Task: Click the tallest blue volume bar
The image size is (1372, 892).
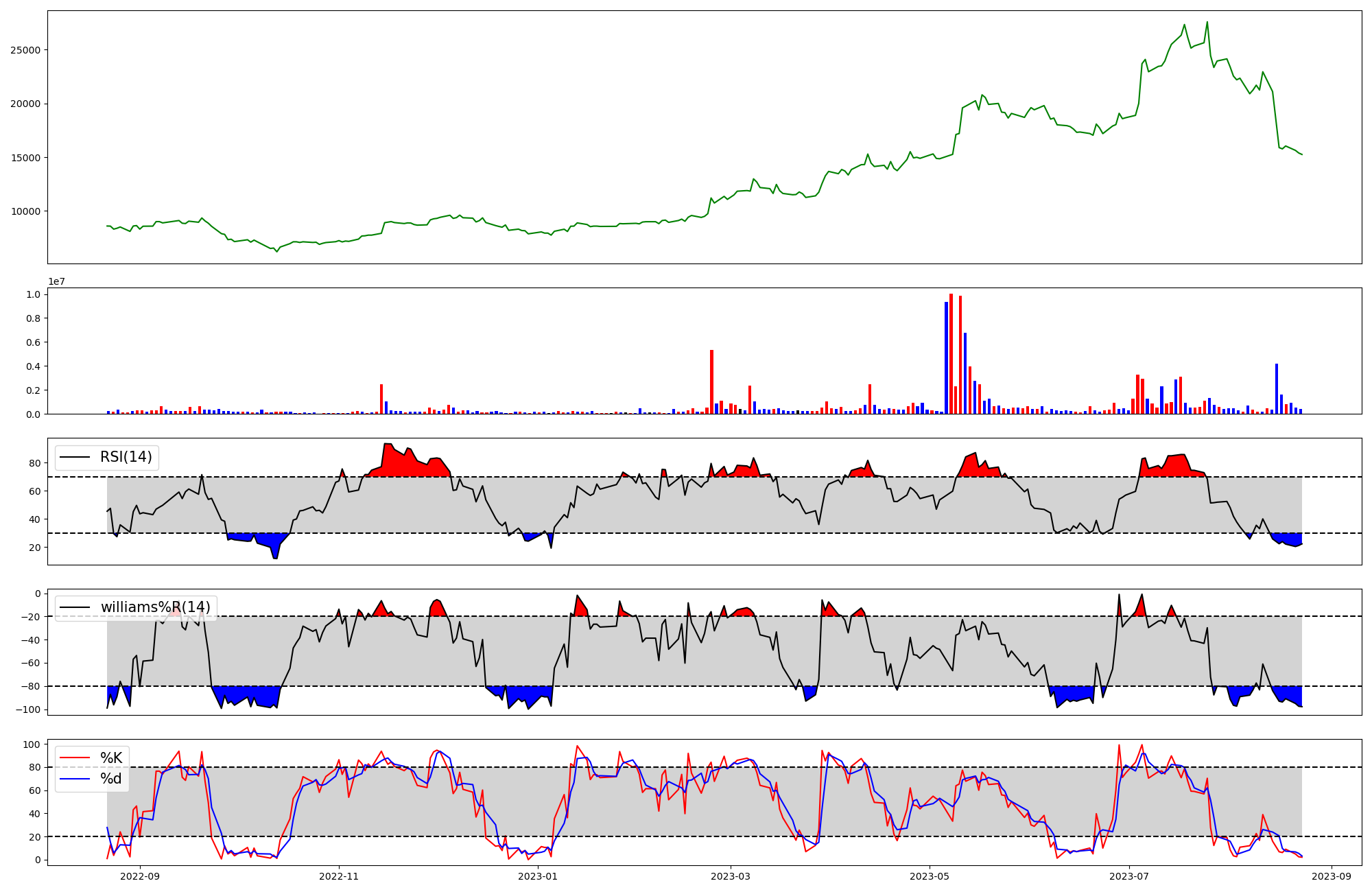Action: pyautogui.click(x=946, y=357)
